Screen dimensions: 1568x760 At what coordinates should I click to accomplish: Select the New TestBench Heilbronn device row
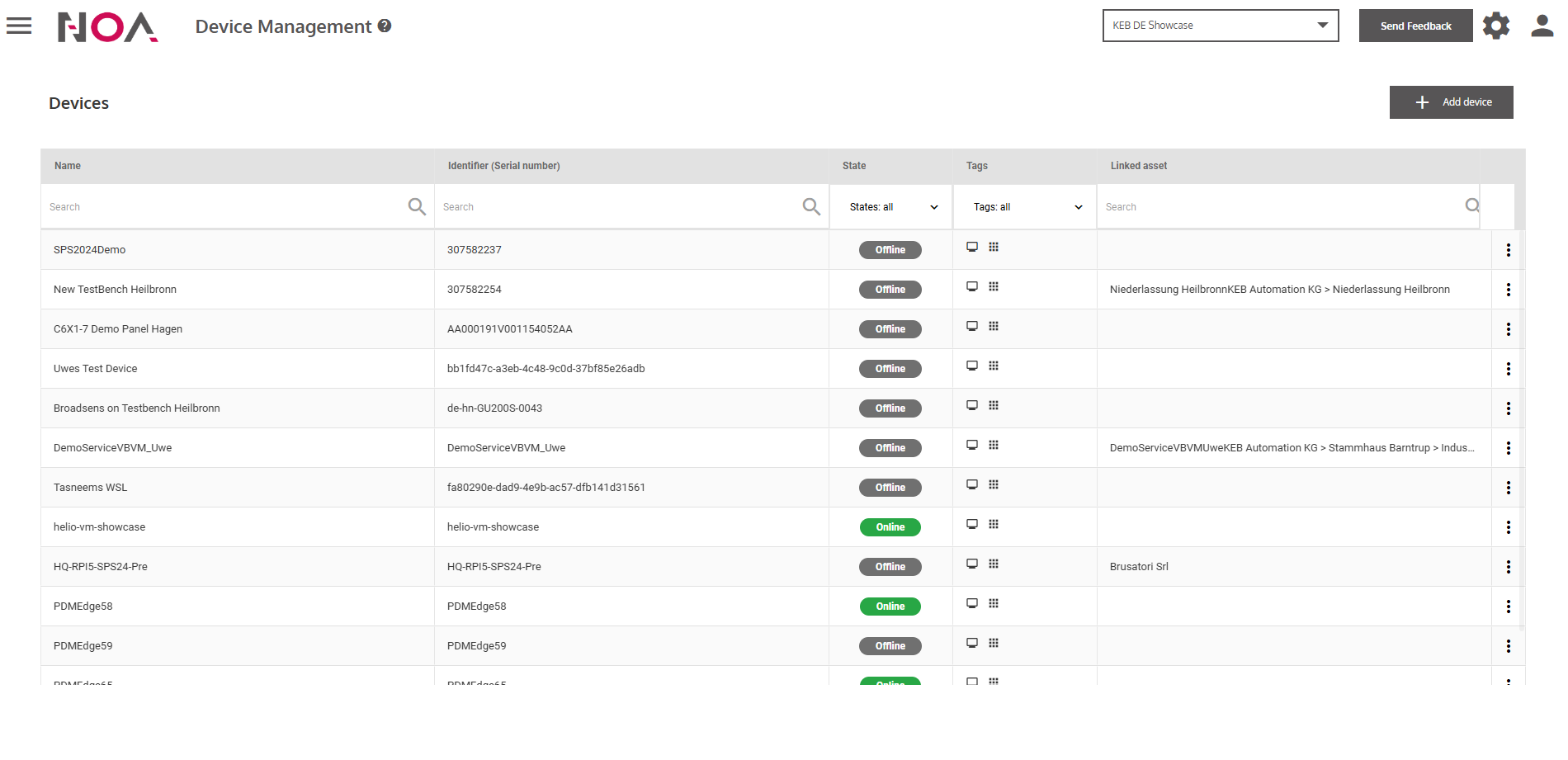tap(116, 290)
